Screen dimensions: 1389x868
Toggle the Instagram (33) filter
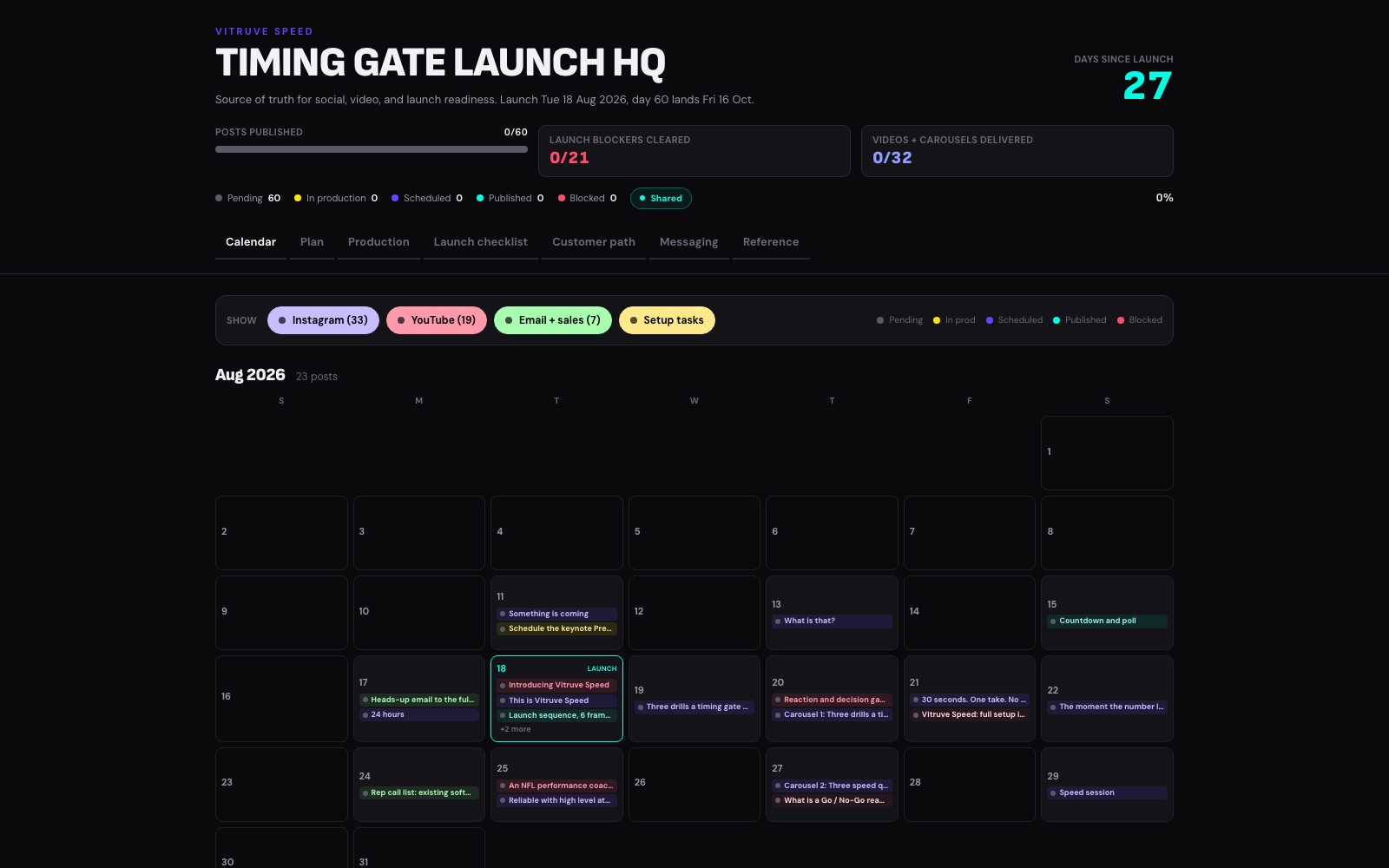click(323, 320)
